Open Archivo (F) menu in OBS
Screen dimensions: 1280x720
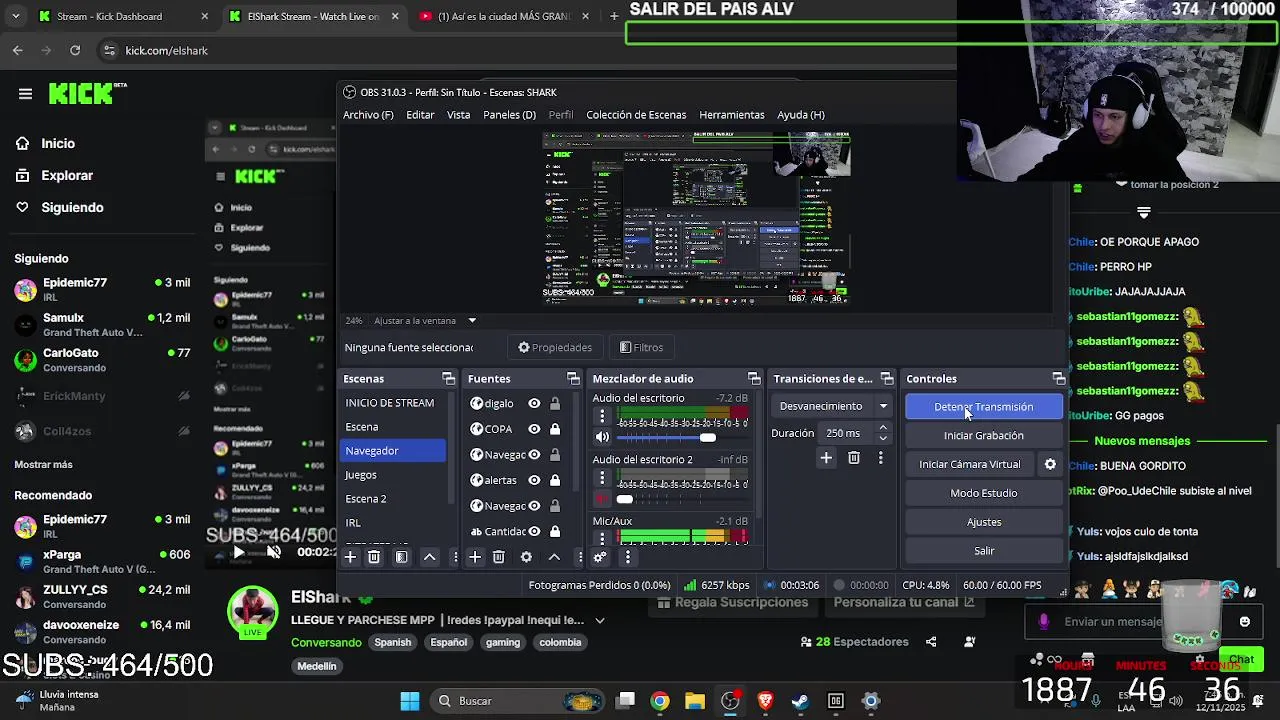coord(368,115)
